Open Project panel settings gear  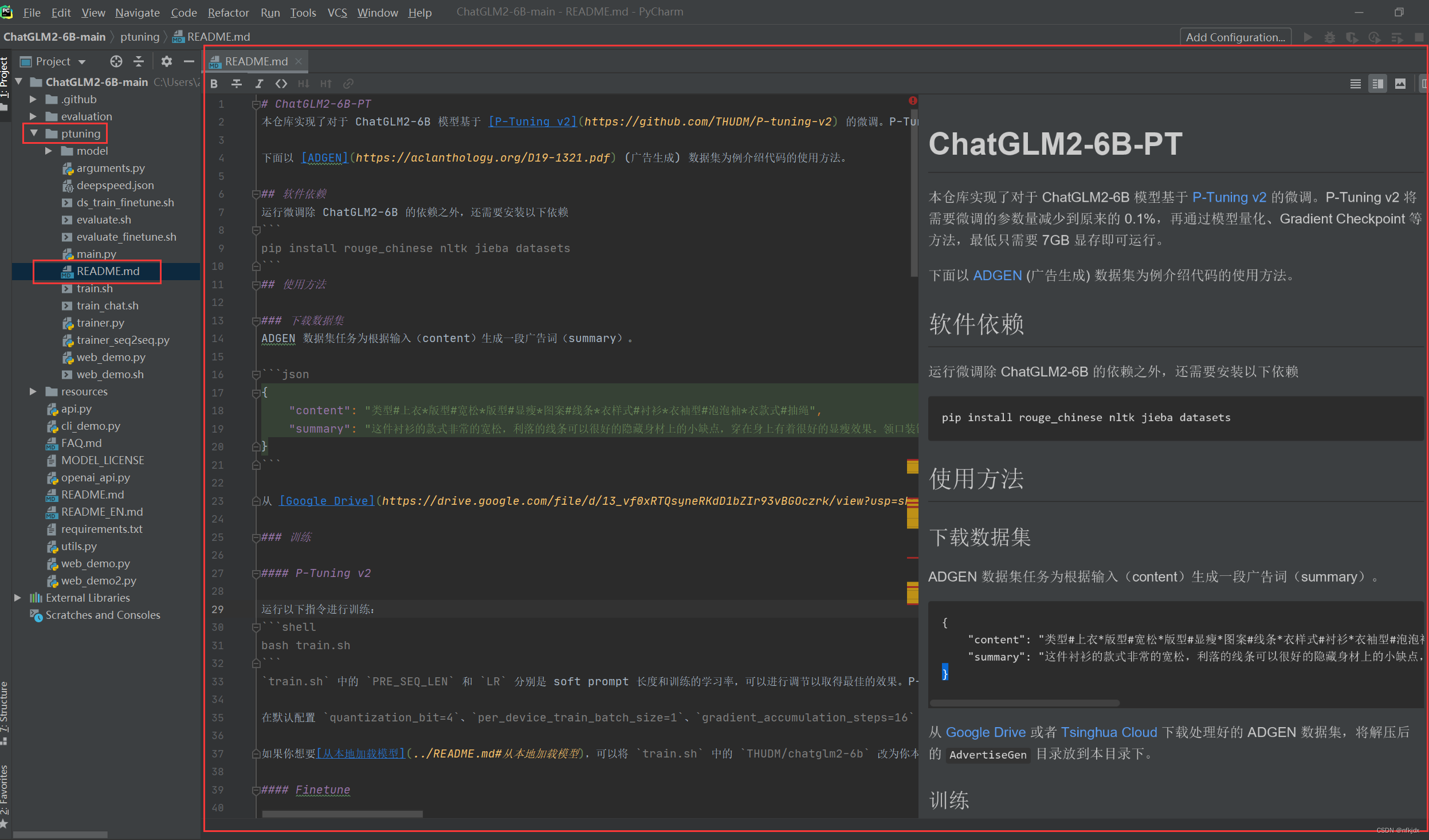point(166,61)
